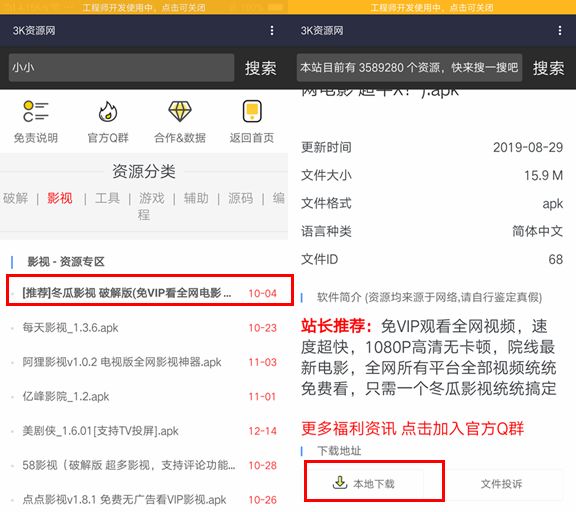Click right panel 搜索 button
Image resolution: width=576 pixels, height=512 pixels.
[548, 68]
